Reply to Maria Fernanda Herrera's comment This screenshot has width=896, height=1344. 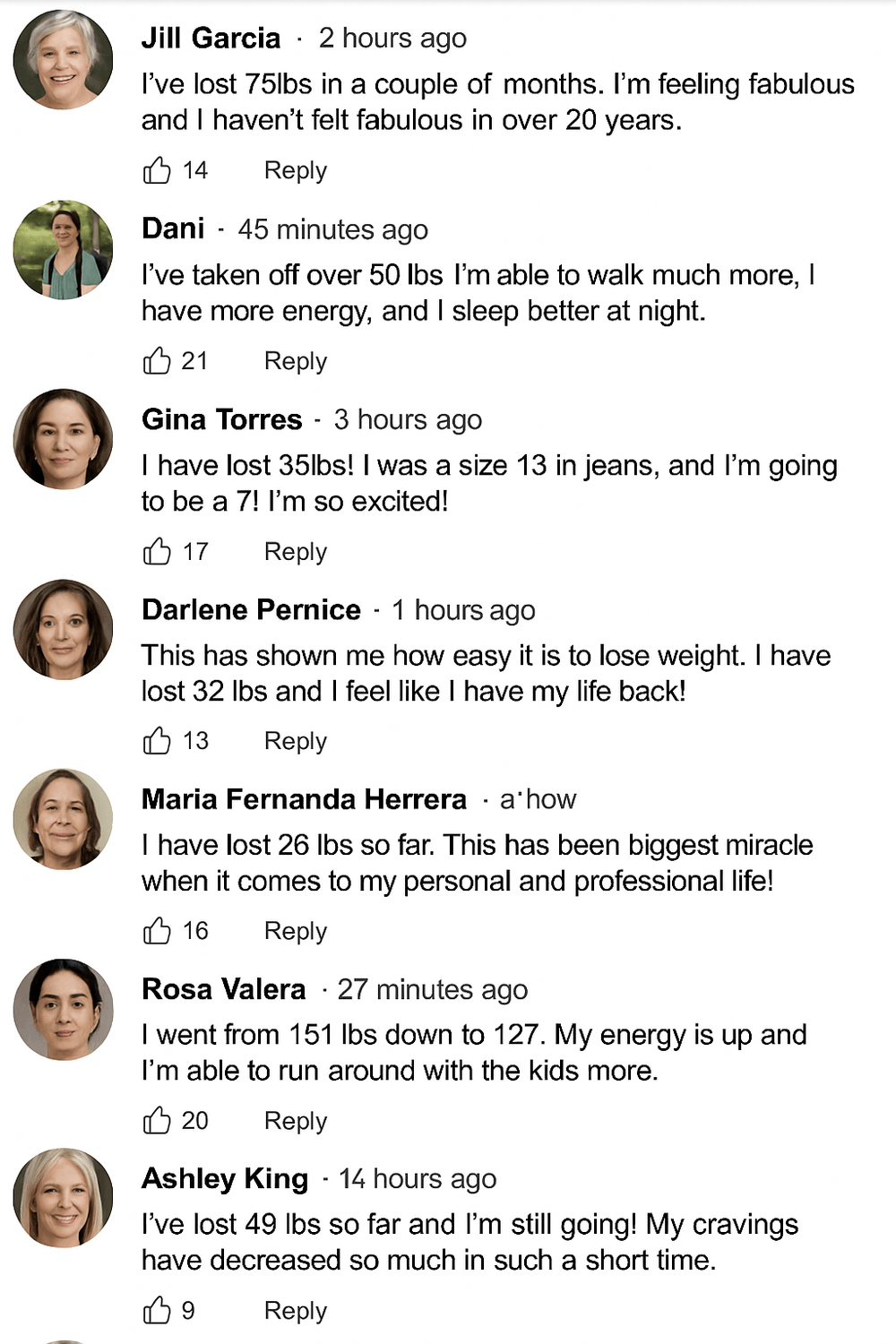tap(296, 932)
